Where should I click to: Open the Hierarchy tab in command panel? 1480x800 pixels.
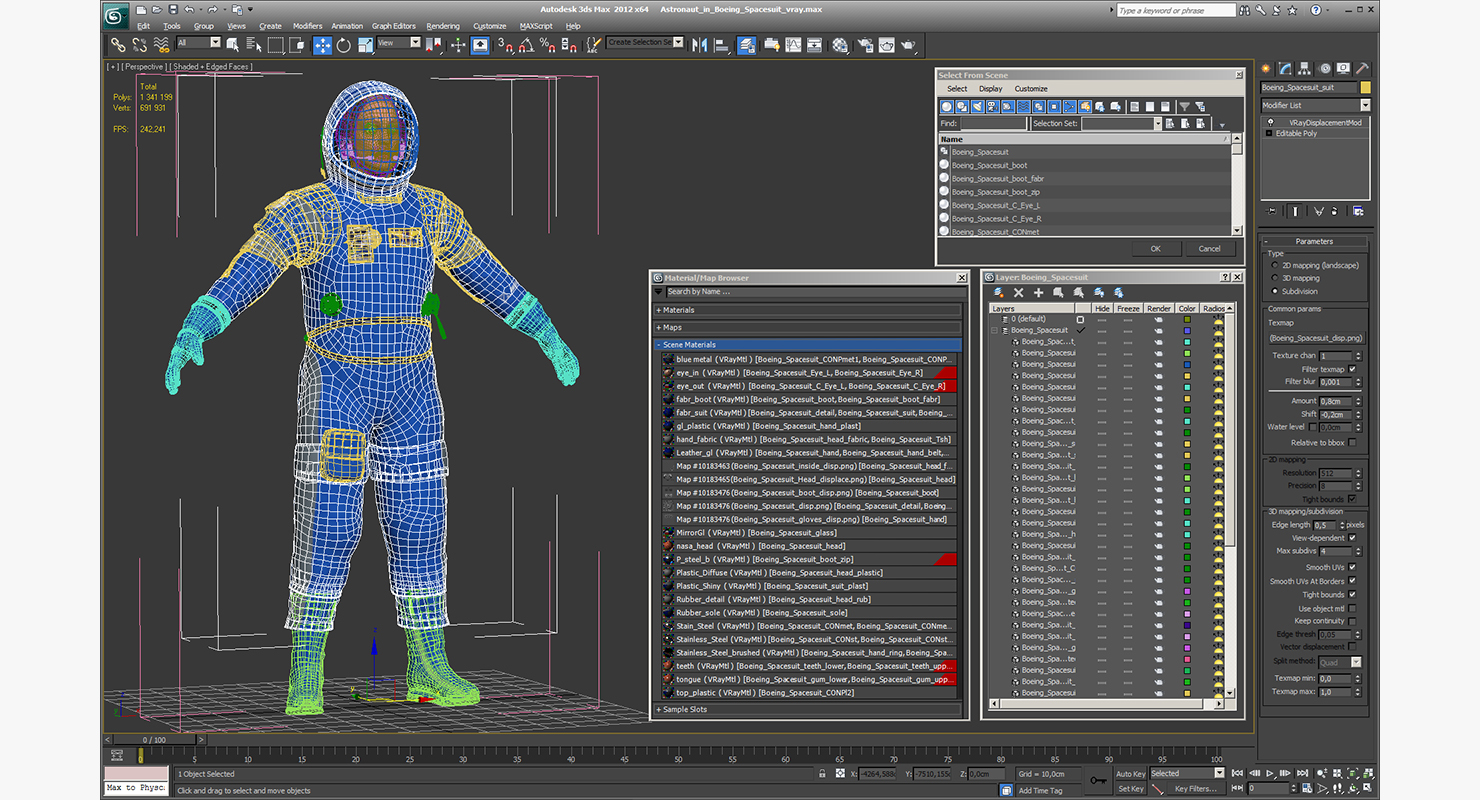click(x=1304, y=69)
